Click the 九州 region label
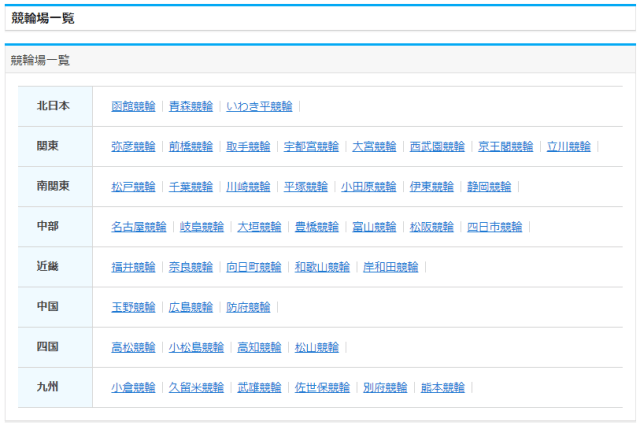 tap(48, 387)
